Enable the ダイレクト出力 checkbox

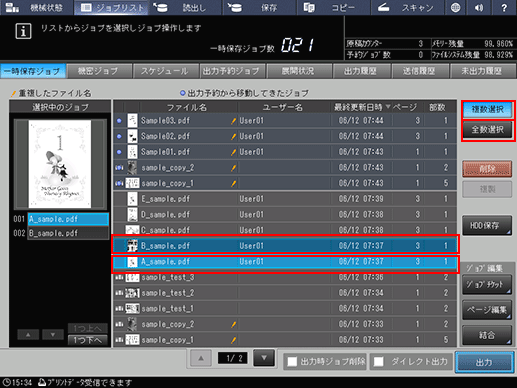click(x=379, y=362)
